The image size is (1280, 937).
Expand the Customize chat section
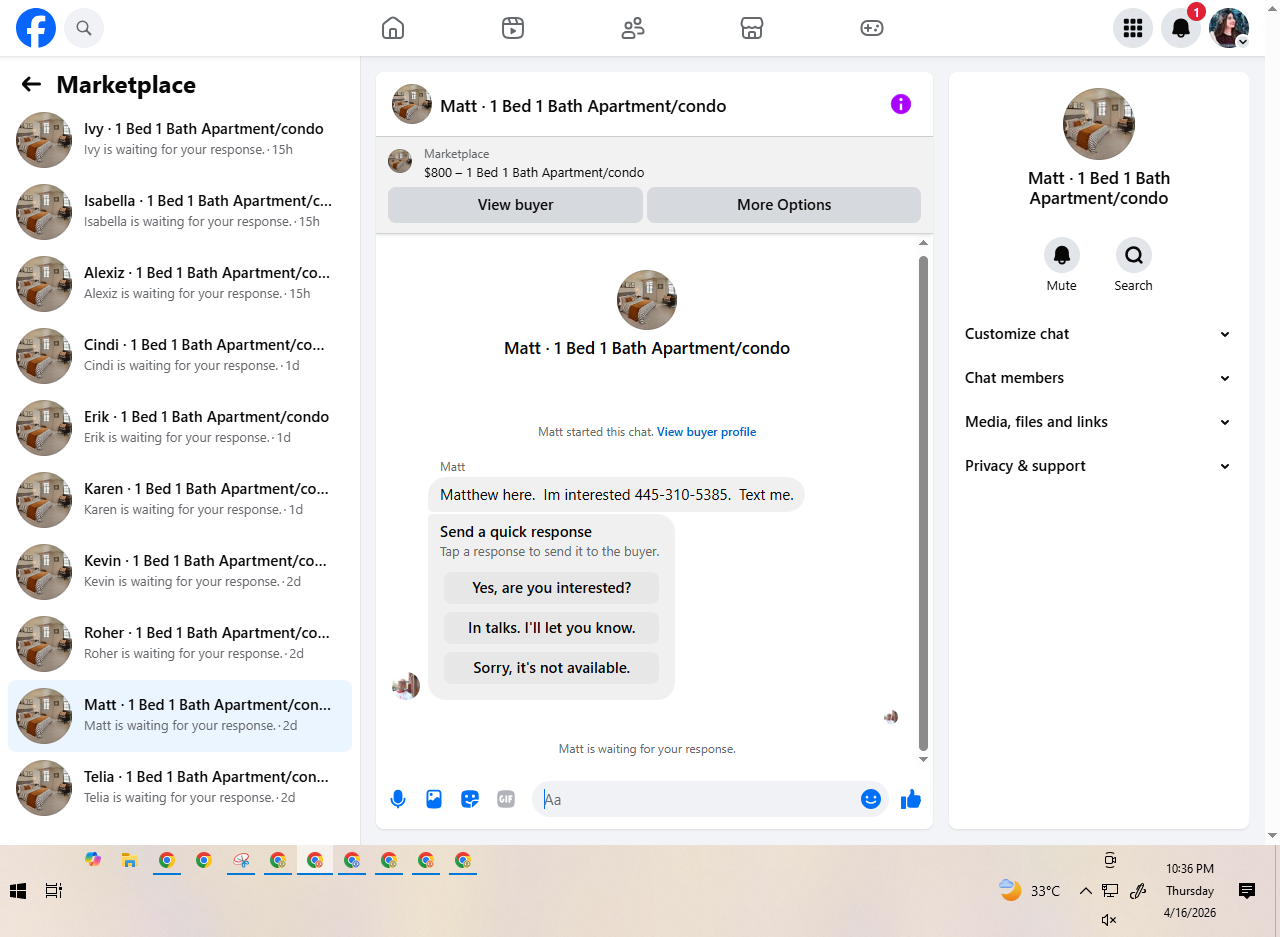click(x=1098, y=334)
